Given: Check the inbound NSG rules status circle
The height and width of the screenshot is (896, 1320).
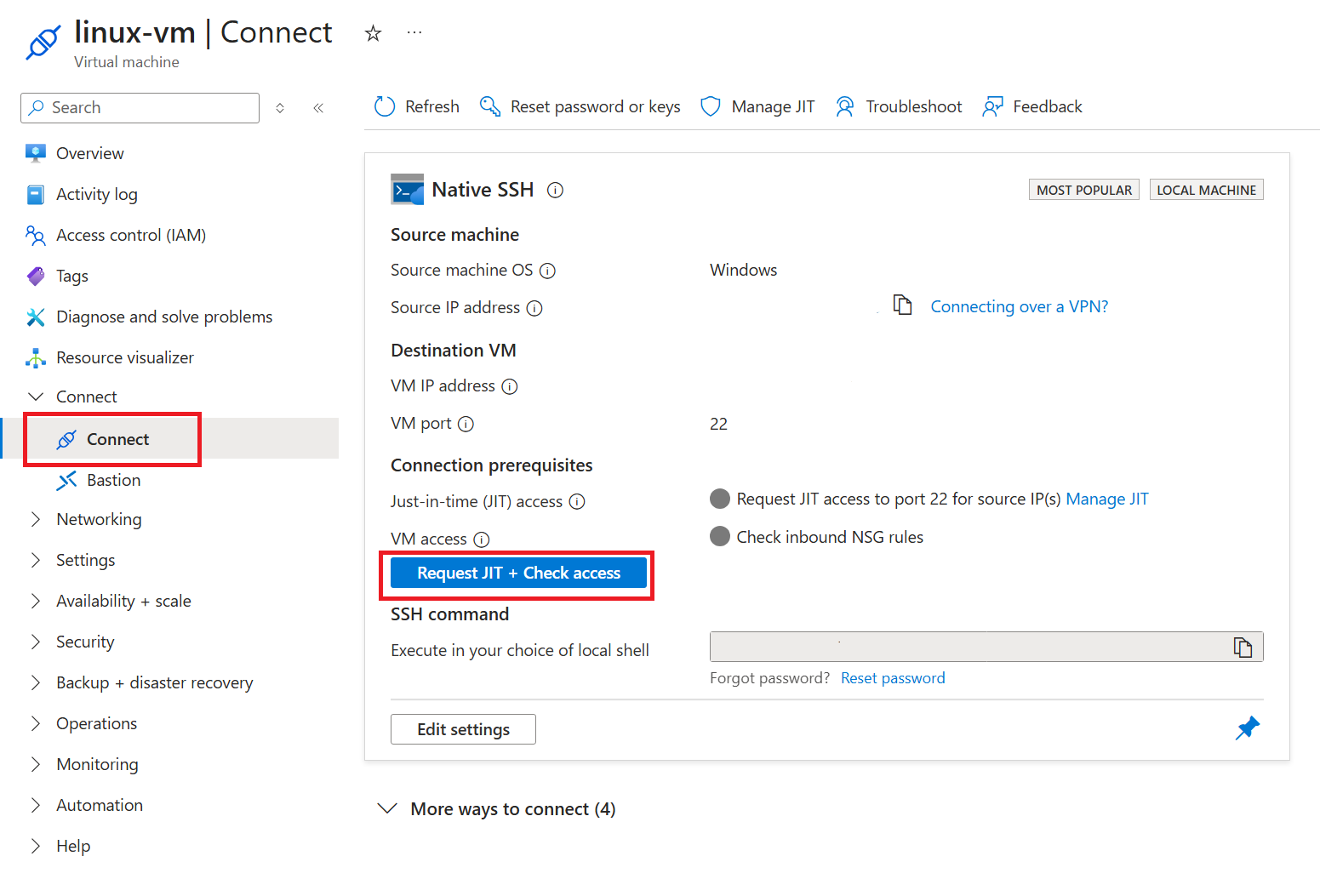Looking at the screenshot, I should tap(719, 536).
